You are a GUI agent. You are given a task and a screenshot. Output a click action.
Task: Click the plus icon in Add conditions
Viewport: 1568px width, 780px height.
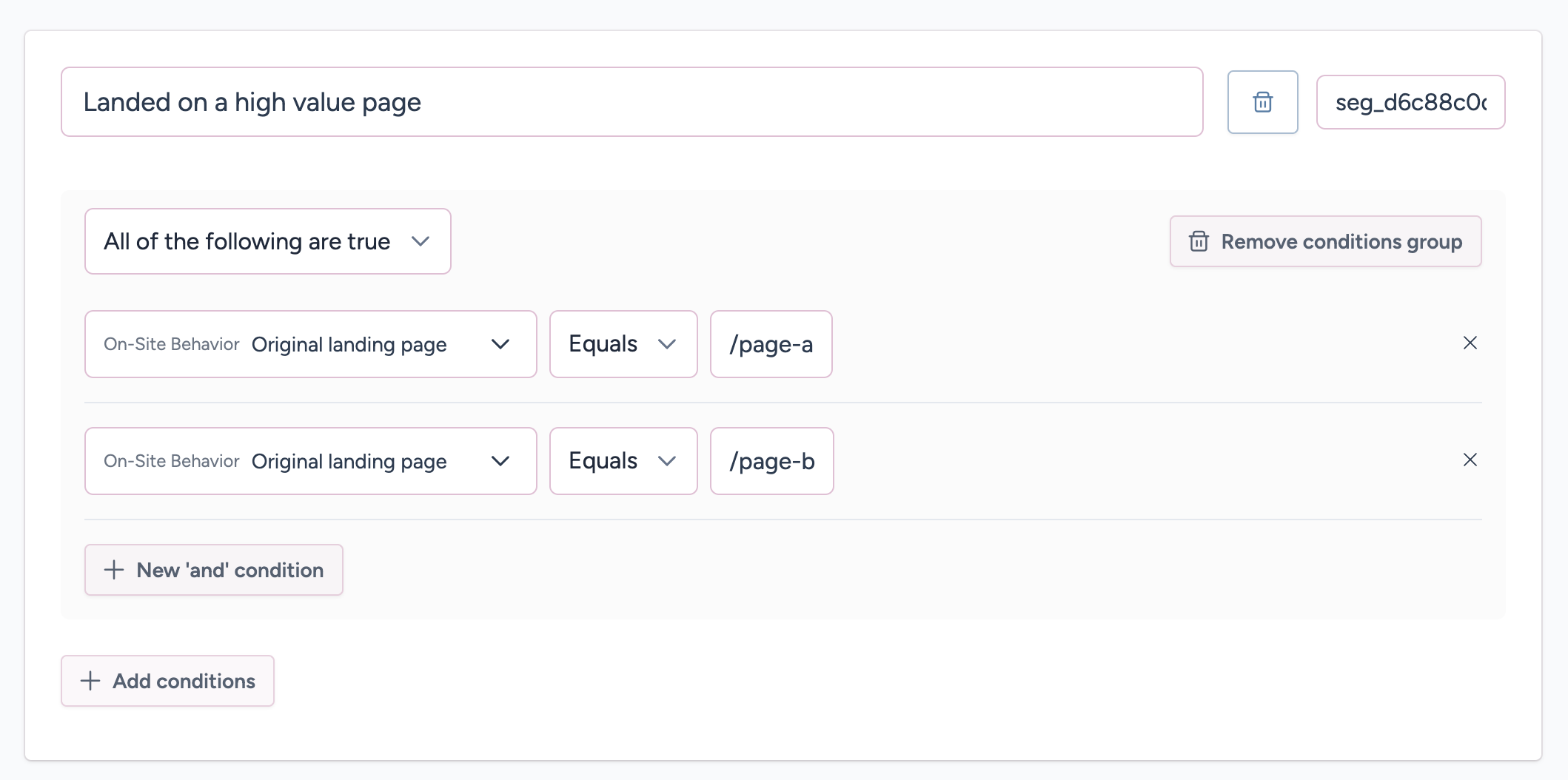coord(90,681)
